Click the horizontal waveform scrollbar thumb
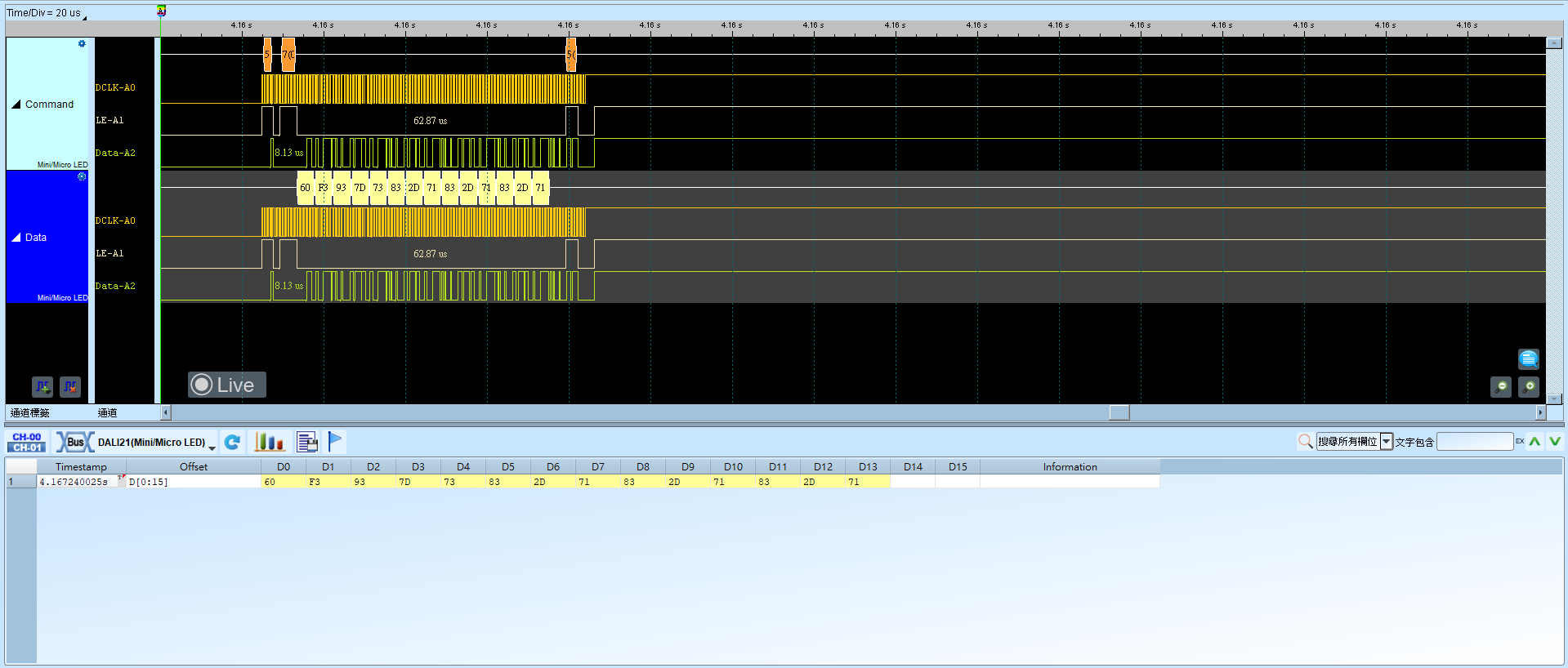This screenshot has height=668, width=1568. coord(1119,412)
